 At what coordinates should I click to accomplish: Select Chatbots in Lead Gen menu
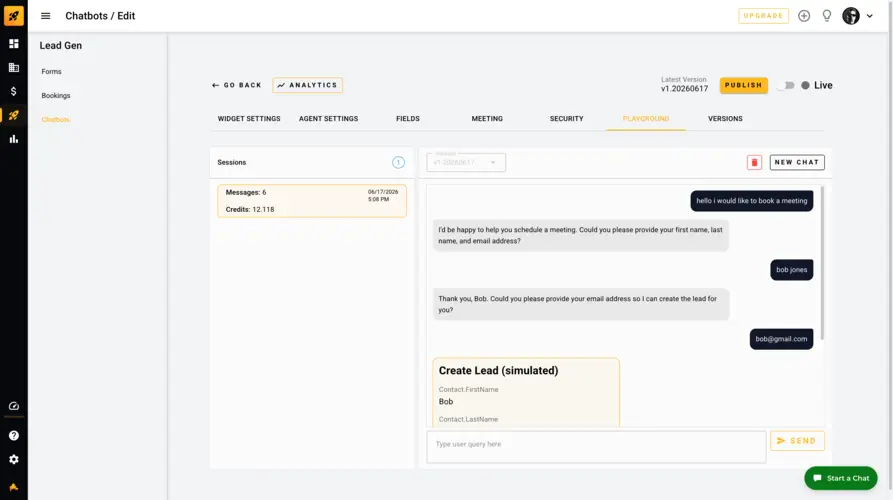(x=55, y=120)
